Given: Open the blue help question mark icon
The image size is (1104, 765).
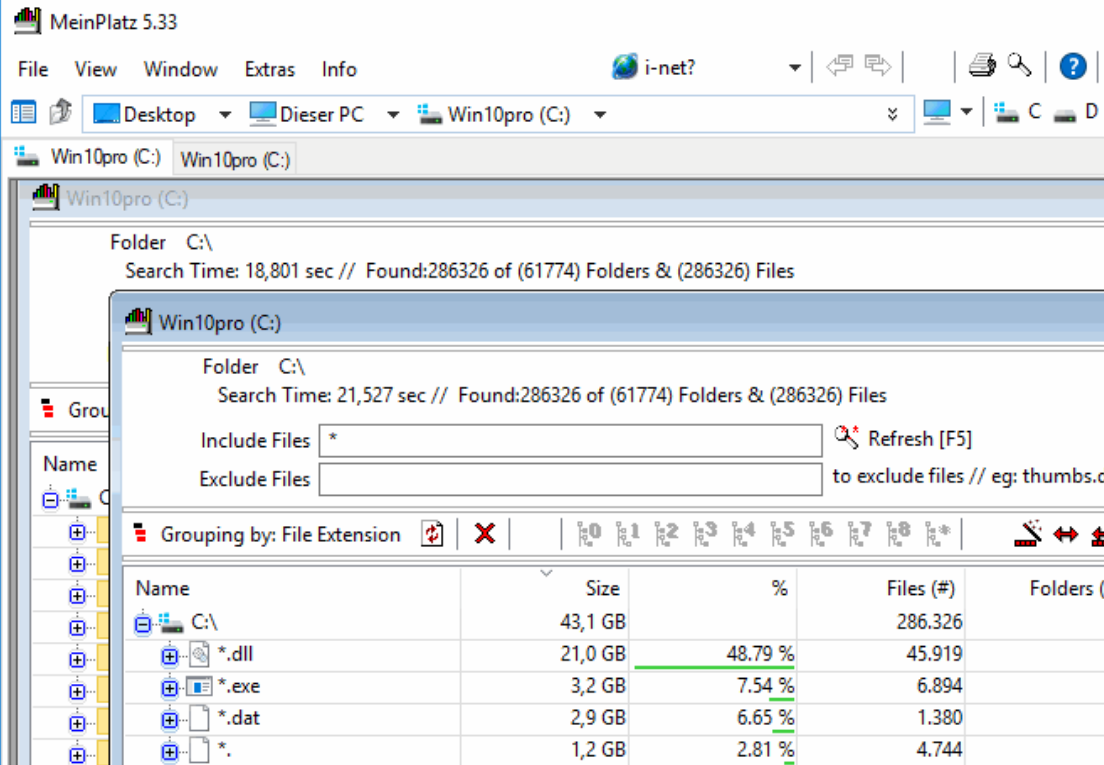Looking at the screenshot, I should [1072, 67].
